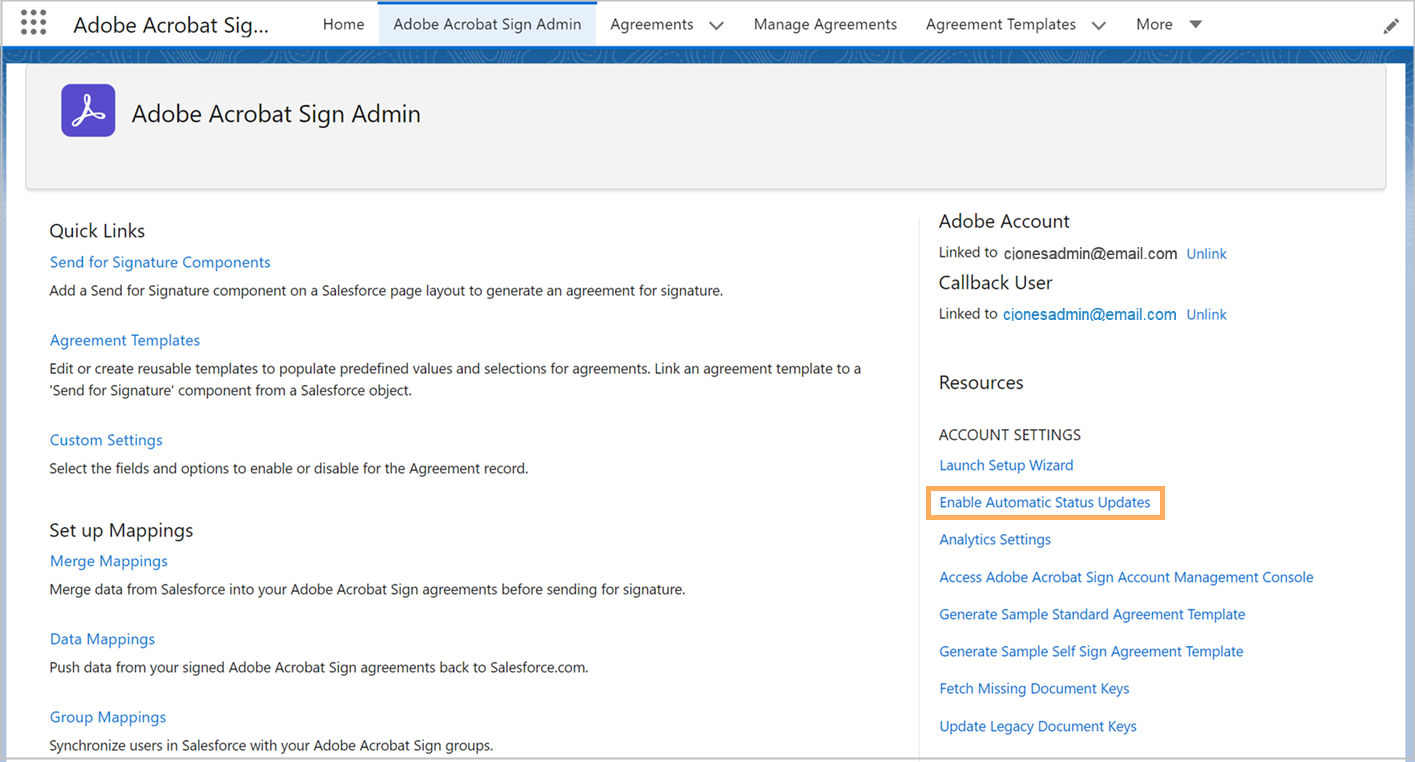Open Send for Signature Components link

coord(160,262)
